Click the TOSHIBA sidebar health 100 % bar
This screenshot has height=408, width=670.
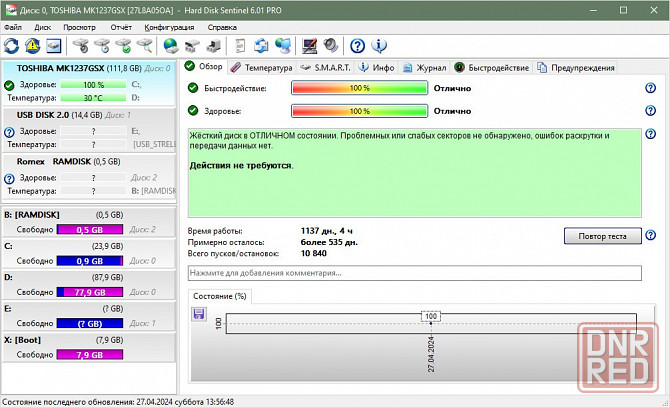point(93,85)
